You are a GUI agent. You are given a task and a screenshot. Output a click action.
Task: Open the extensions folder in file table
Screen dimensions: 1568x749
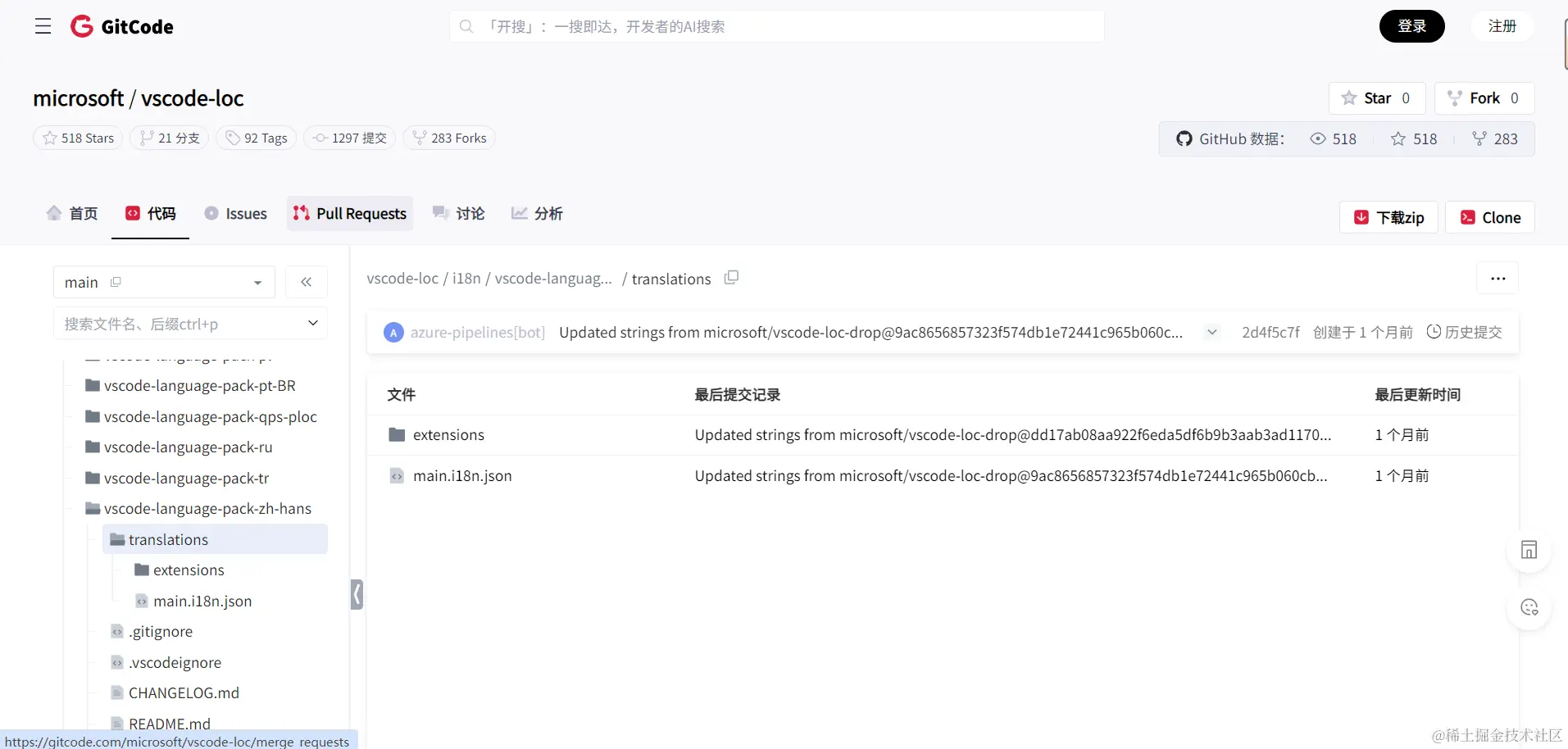coord(448,435)
